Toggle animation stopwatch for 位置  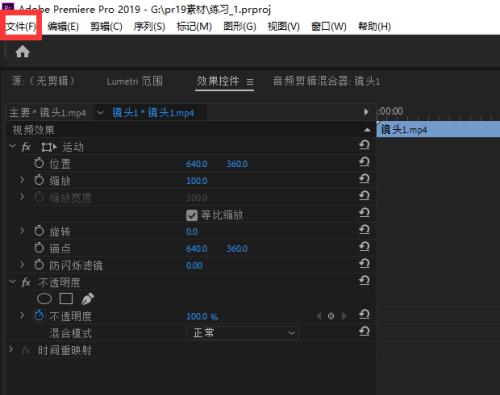click(39, 163)
